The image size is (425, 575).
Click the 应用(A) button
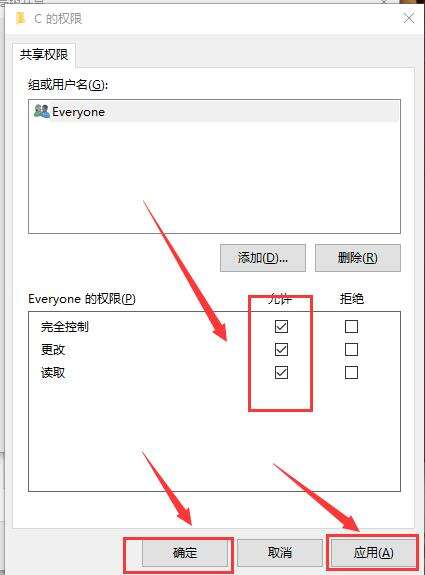pos(374,553)
